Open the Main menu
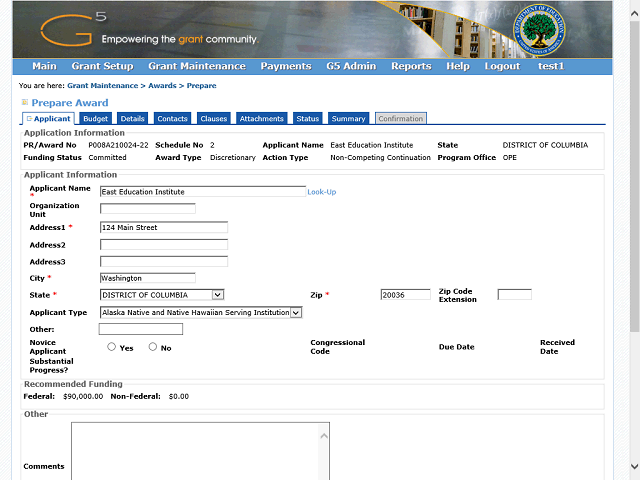Viewport: 640px width, 480px height. click(x=44, y=66)
